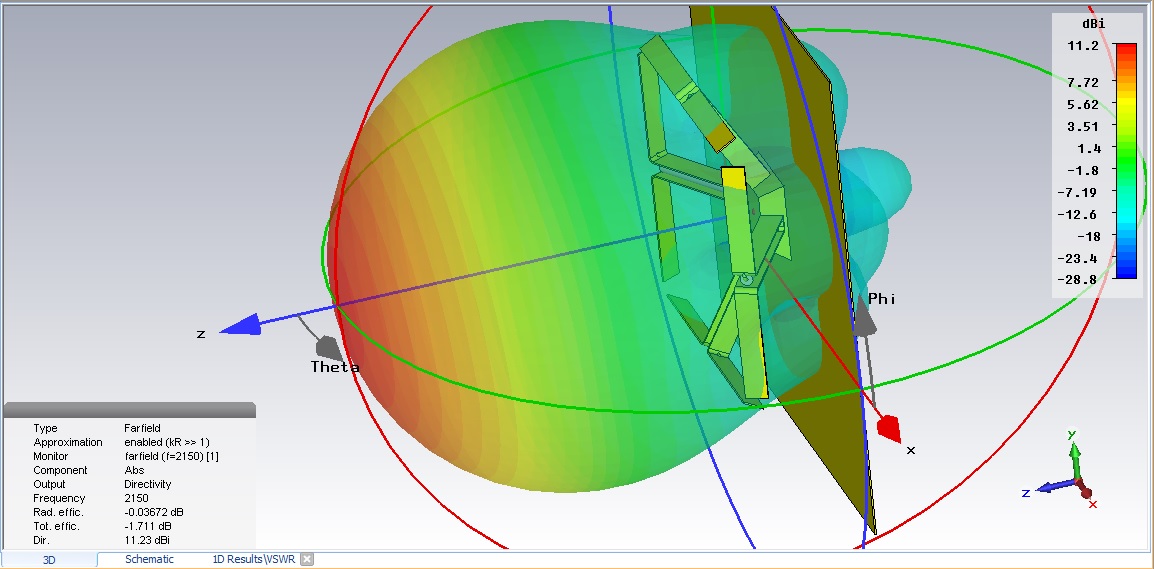Click the 11.2 maximum scale label

point(1084,47)
